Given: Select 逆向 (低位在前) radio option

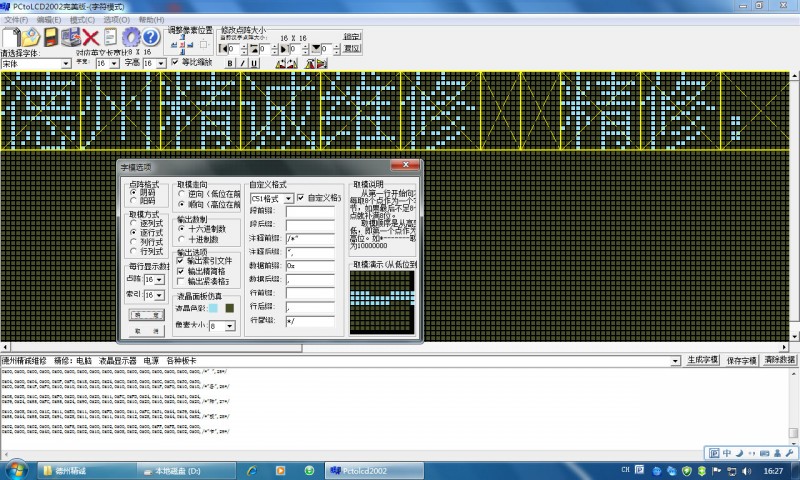Looking at the screenshot, I should 181,194.
